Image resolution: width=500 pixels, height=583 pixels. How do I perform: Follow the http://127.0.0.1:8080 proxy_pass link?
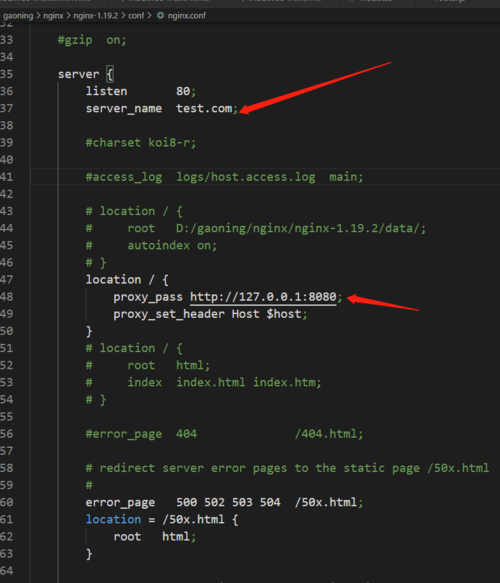(x=263, y=297)
